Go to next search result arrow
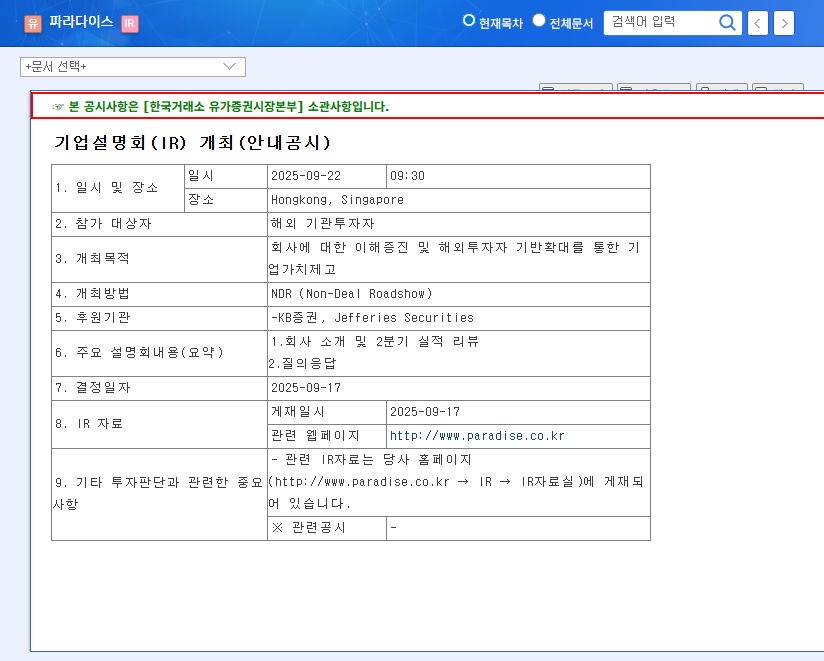 [784, 23]
